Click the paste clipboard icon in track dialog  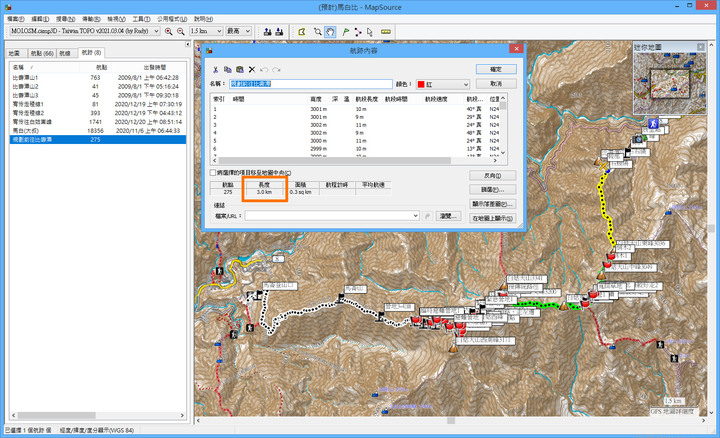239,69
